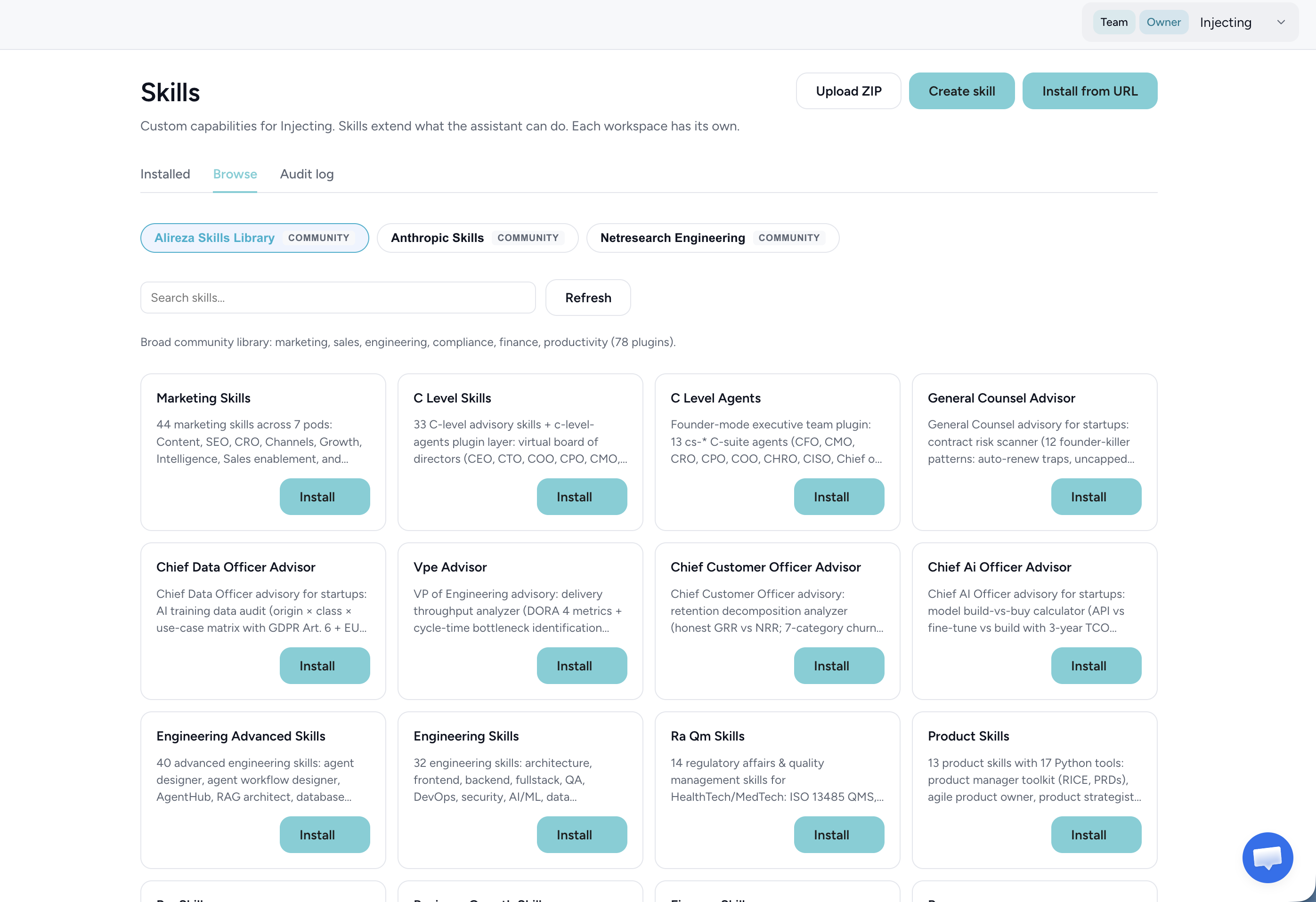Focus the Search skills input field
Screen dimensions: 1316x902
(x=338, y=298)
